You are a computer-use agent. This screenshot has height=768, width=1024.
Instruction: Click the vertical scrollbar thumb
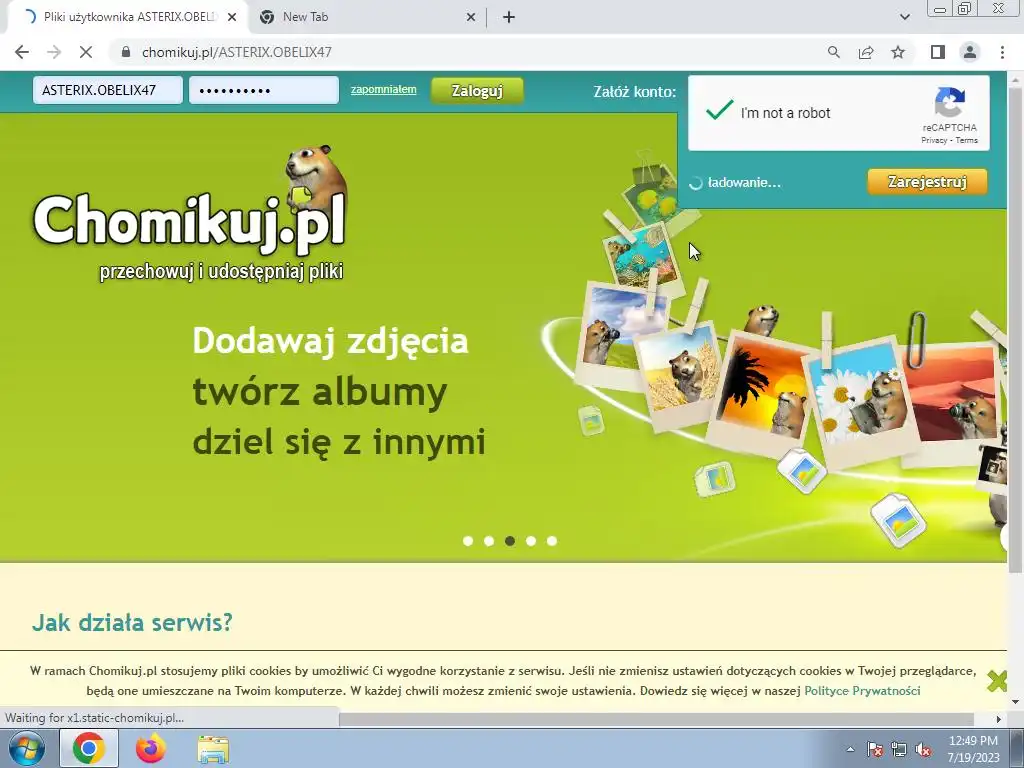tap(1016, 330)
